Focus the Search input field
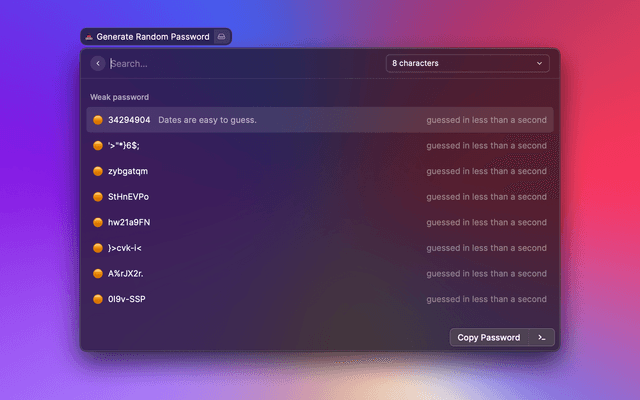Viewport: 640px width, 400px height. pyautogui.click(x=240, y=63)
